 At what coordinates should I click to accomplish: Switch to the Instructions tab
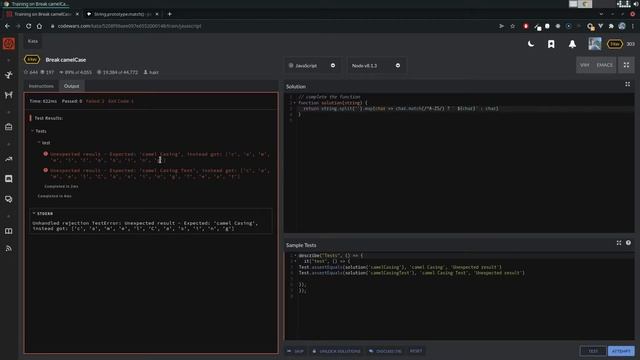[41, 86]
